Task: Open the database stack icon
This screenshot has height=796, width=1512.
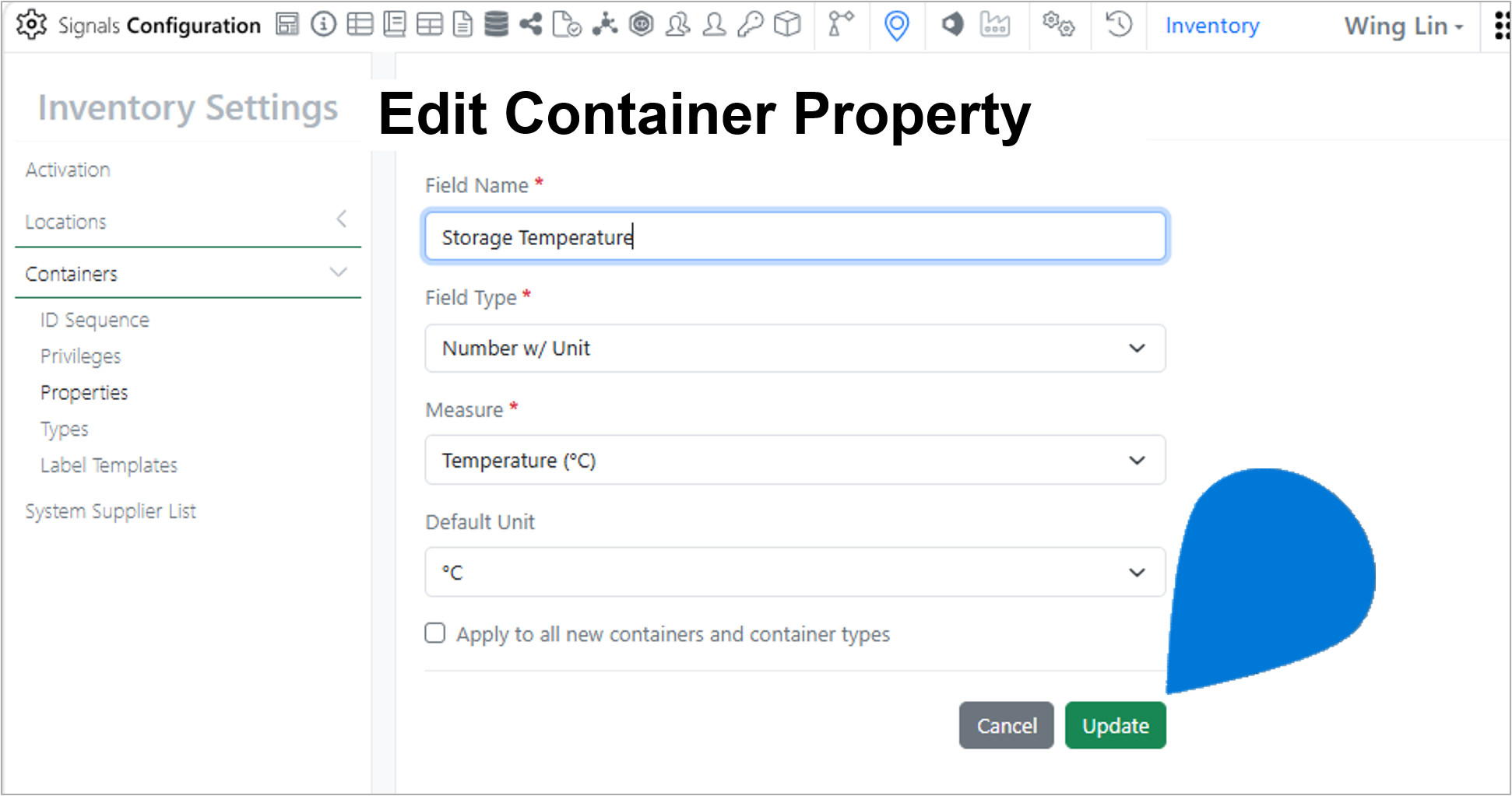Action: click(x=496, y=25)
